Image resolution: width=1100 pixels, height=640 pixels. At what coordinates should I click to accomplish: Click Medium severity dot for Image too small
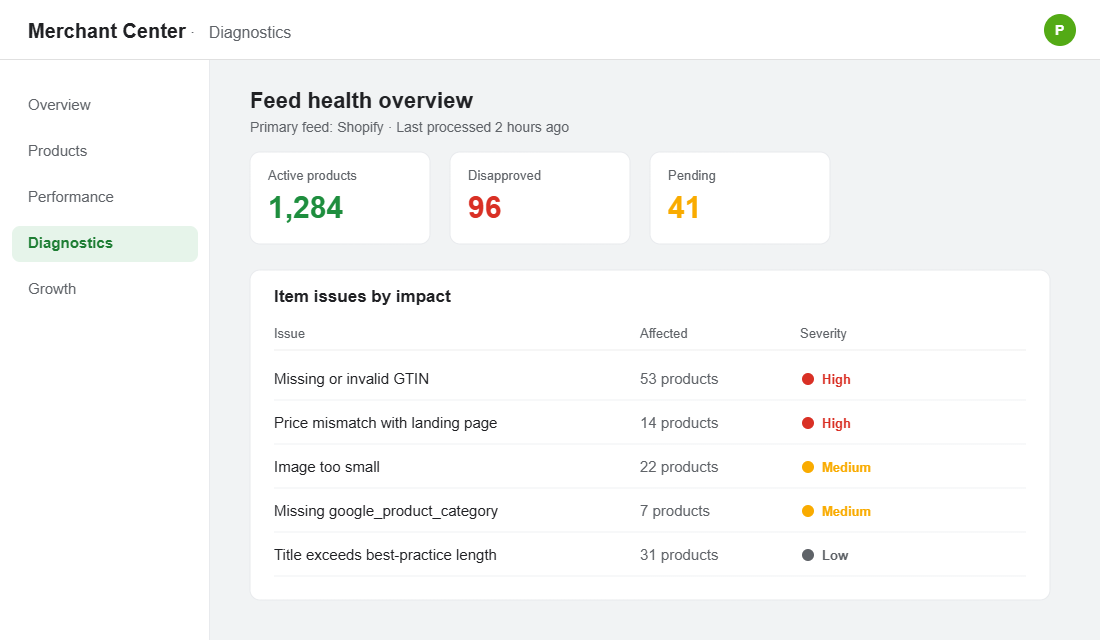pos(807,467)
